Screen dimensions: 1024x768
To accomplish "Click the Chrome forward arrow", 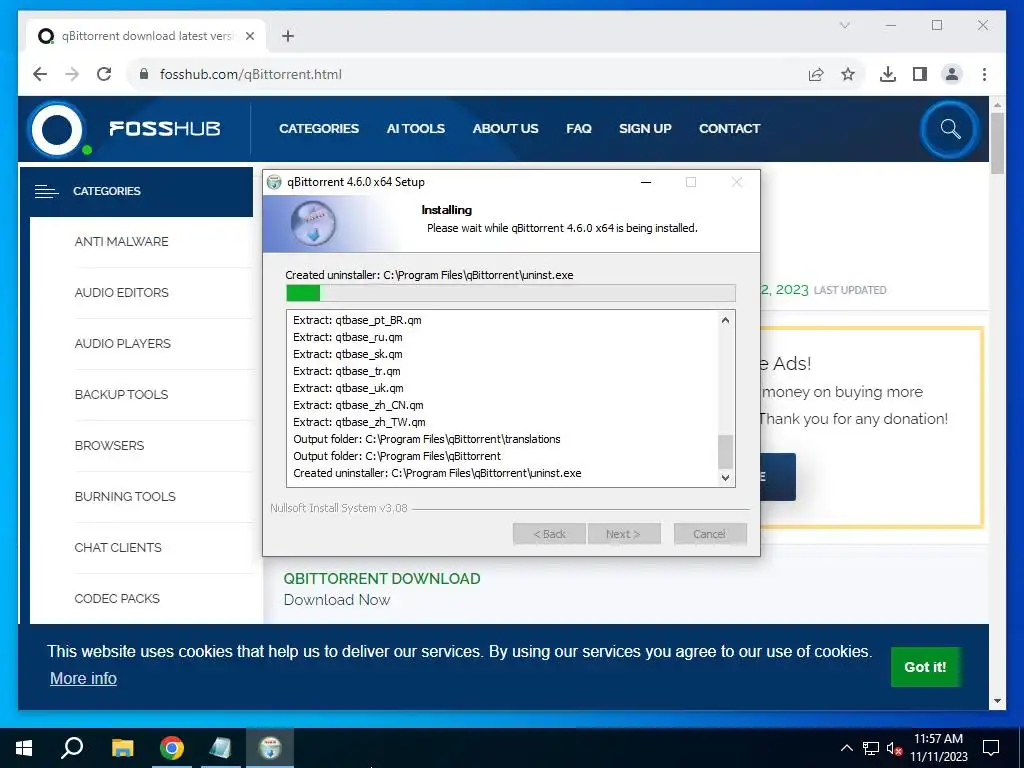I will pyautogui.click(x=72, y=74).
